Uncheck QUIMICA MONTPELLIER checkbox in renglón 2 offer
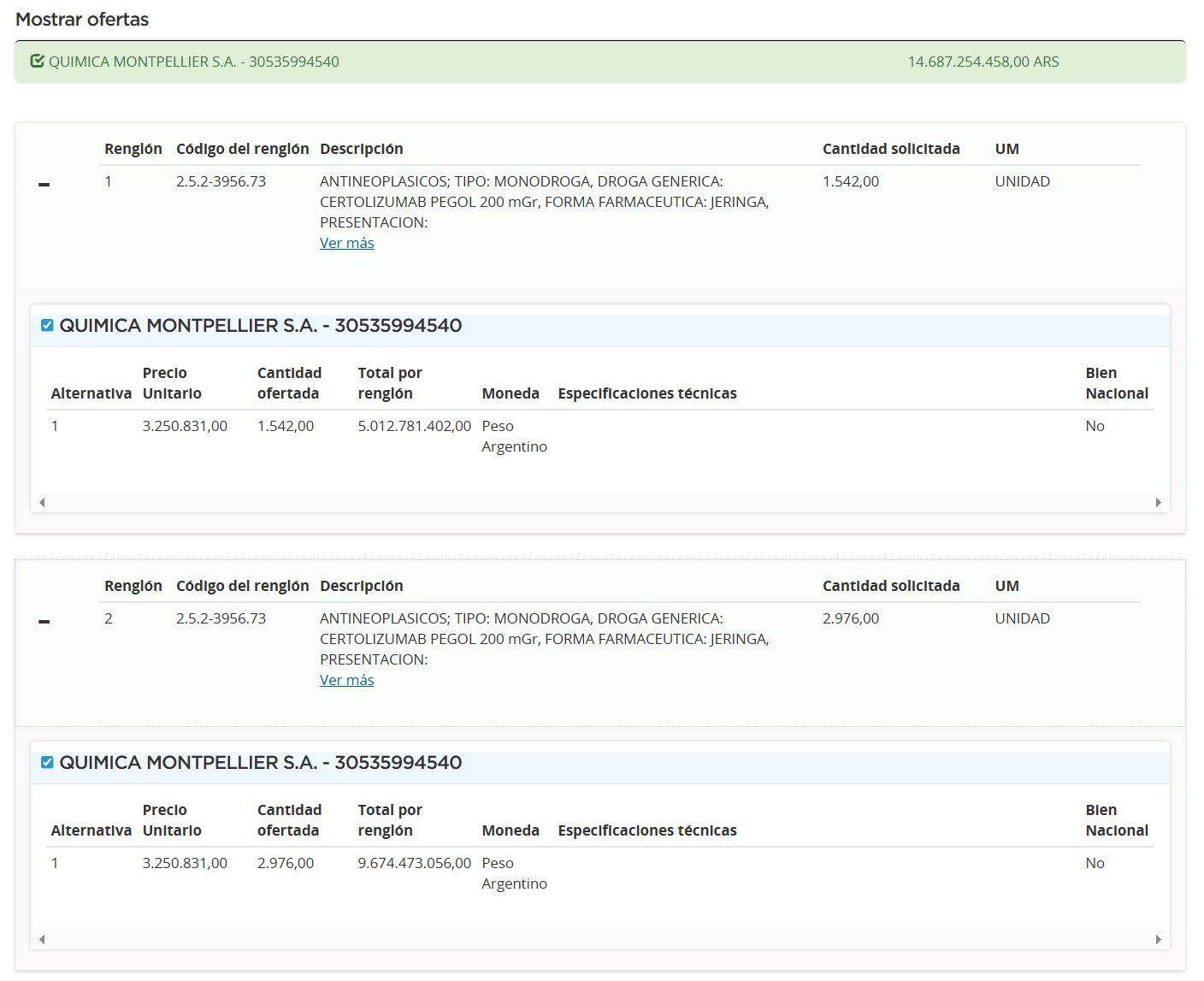 pos(47,763)
